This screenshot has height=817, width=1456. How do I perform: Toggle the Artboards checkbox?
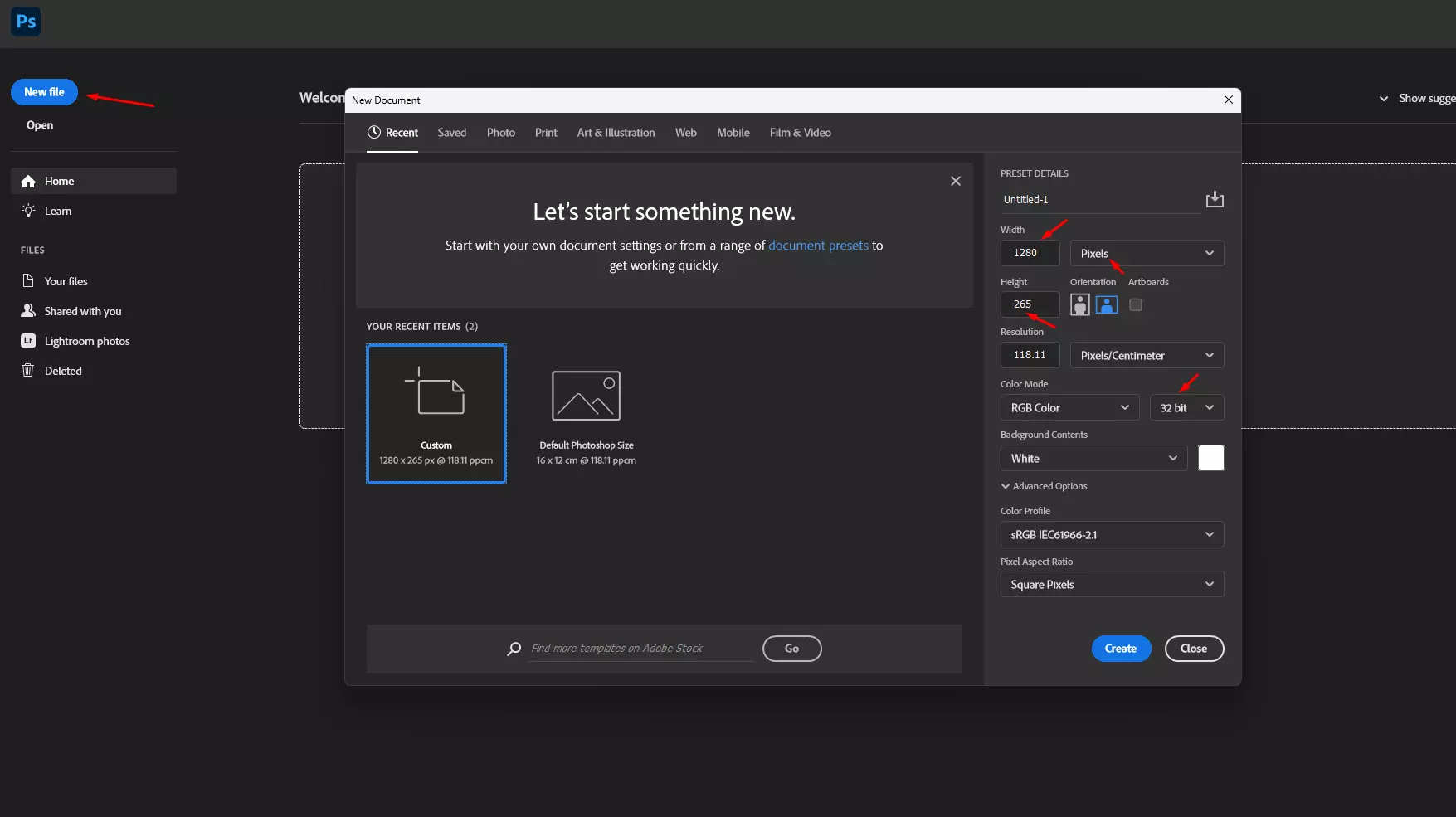1136,304
